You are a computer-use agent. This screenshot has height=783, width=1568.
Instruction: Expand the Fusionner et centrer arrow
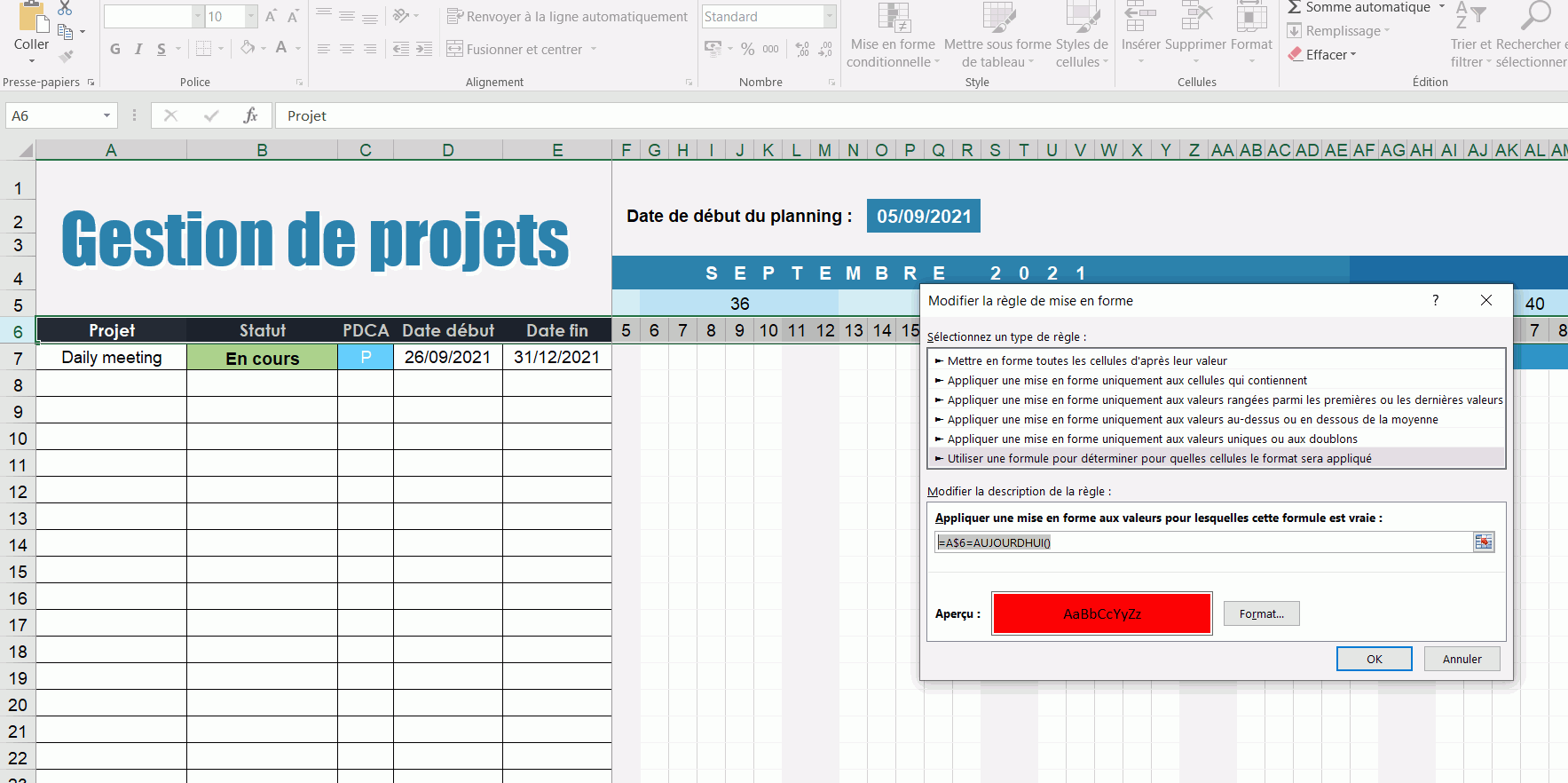[594, 49]
